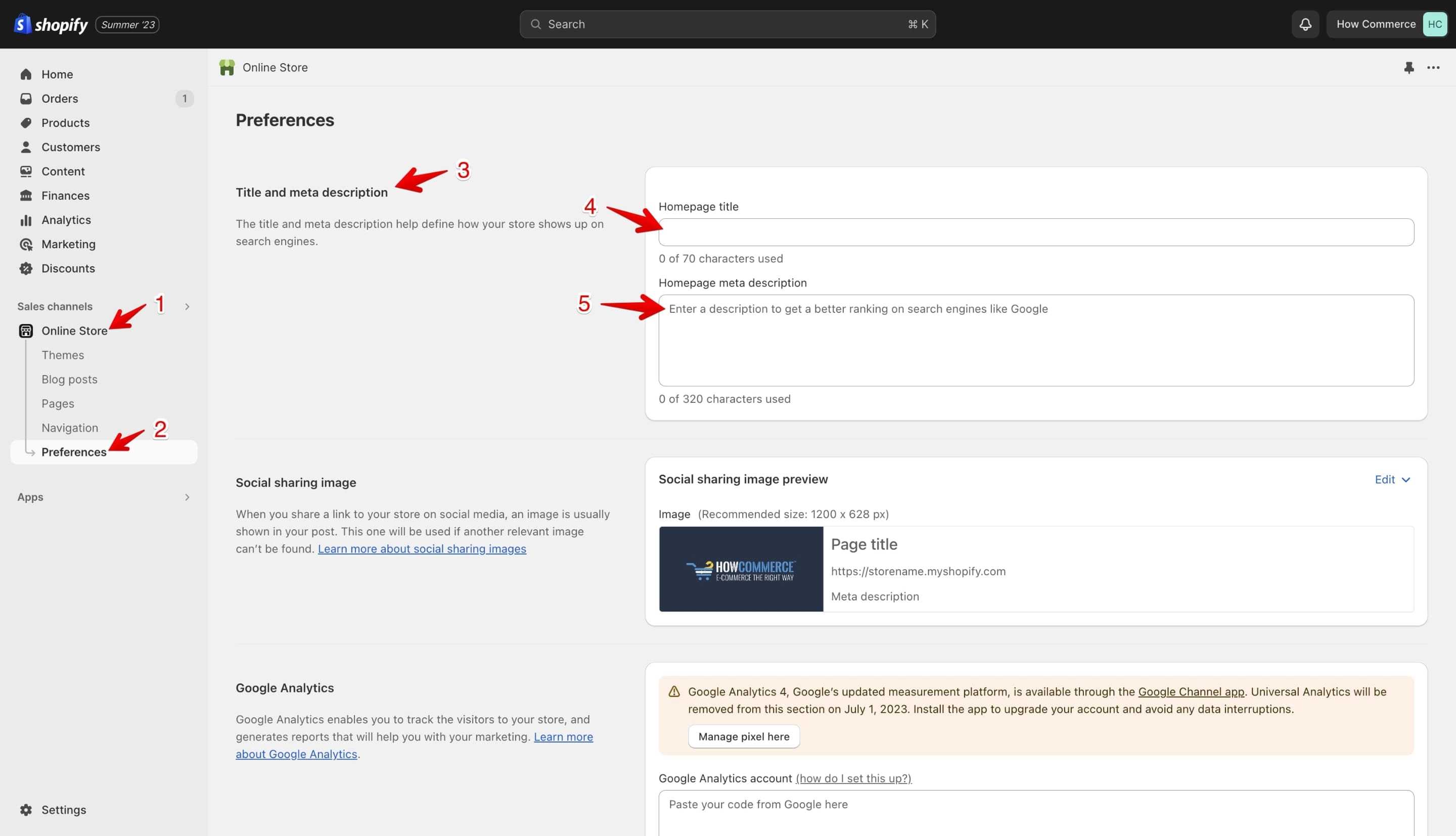The width and height of the screenshot is (1456, 836).
Task: Click the Finances bank icon
Action: point(26,195)
